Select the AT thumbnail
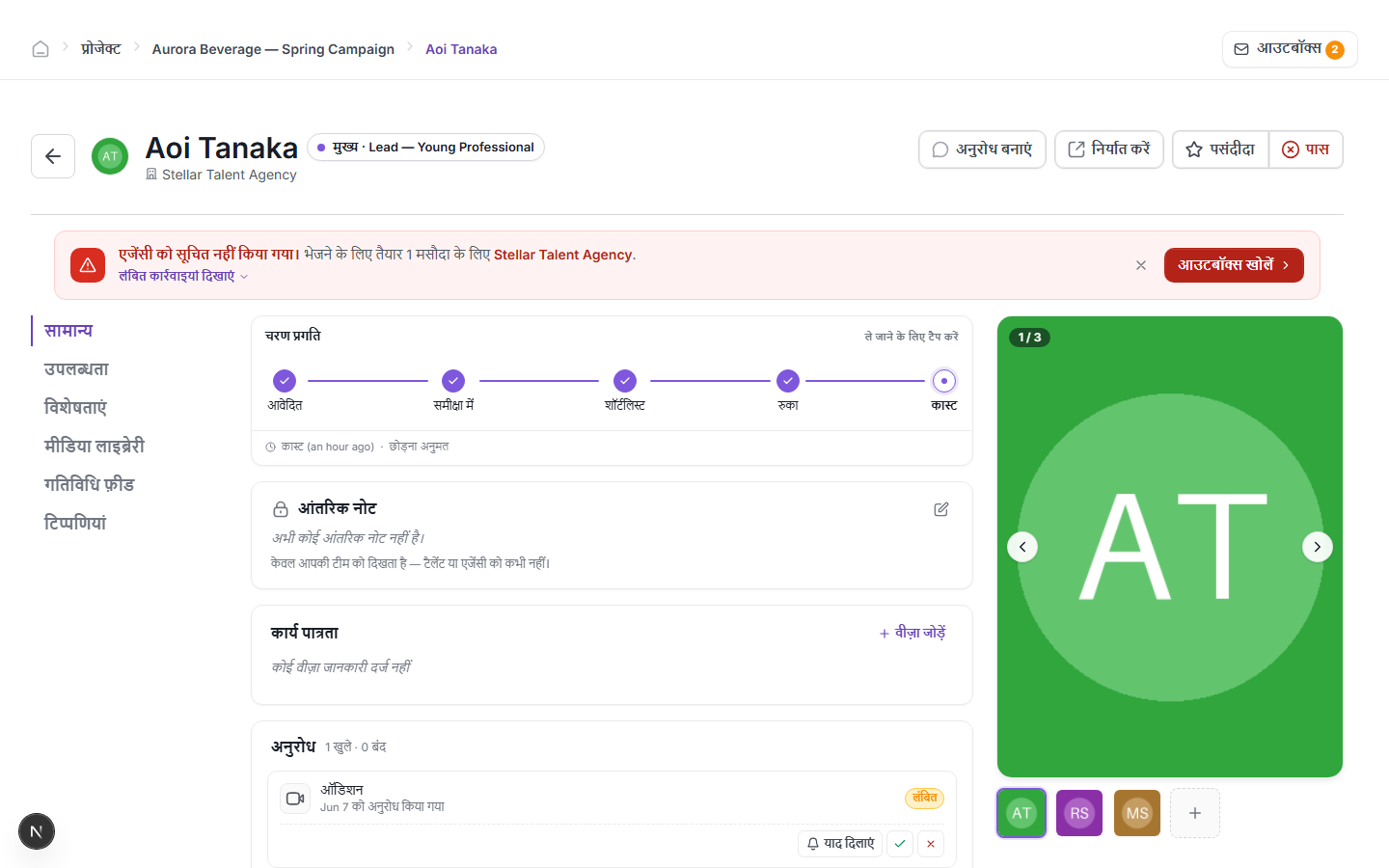Screen dimensions: 1389x868 pyautogui.click(x=1021, y=813)
